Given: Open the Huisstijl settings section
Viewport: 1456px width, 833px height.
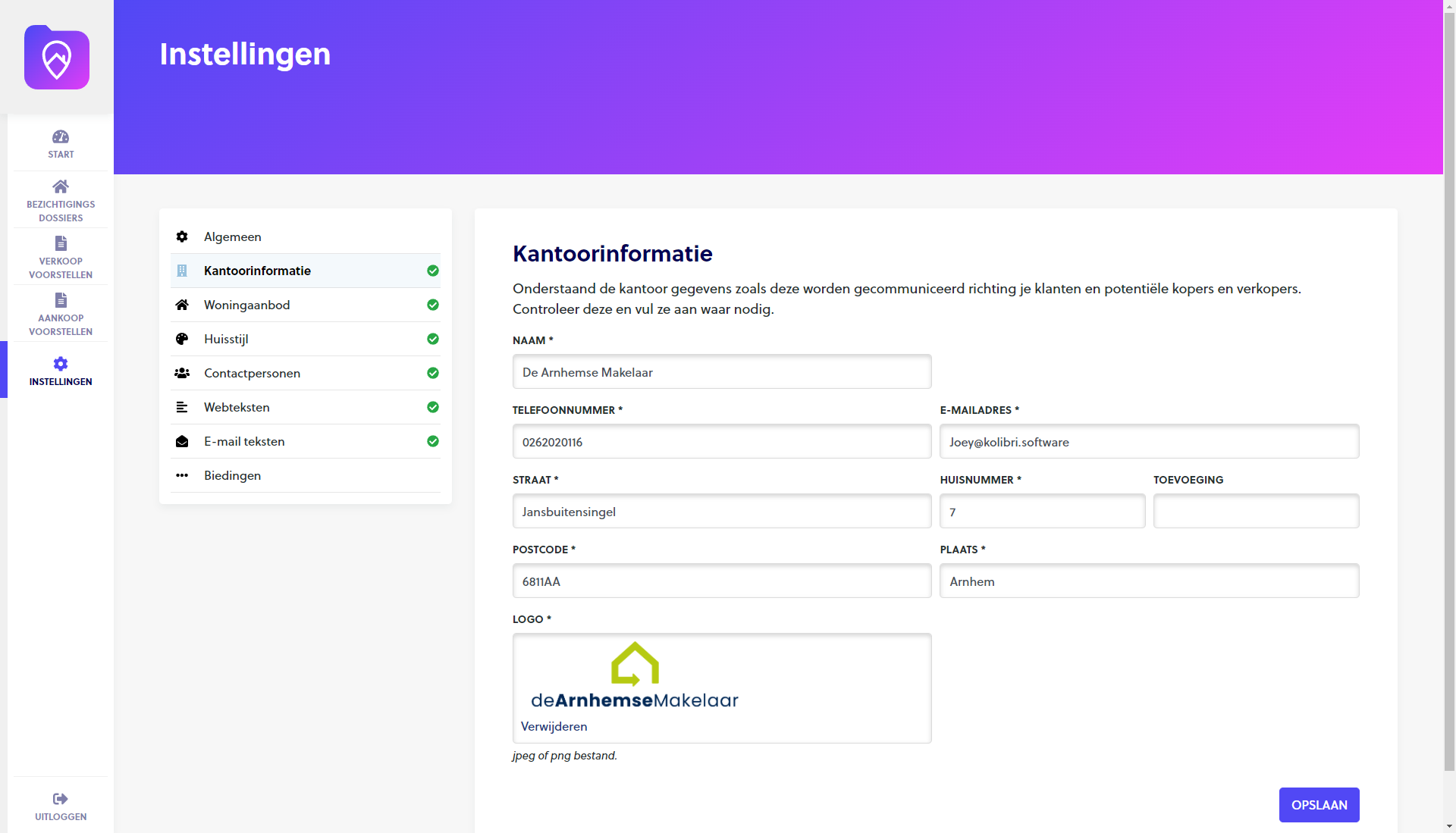Looking at the screenshot, I should tap(306, 339).
